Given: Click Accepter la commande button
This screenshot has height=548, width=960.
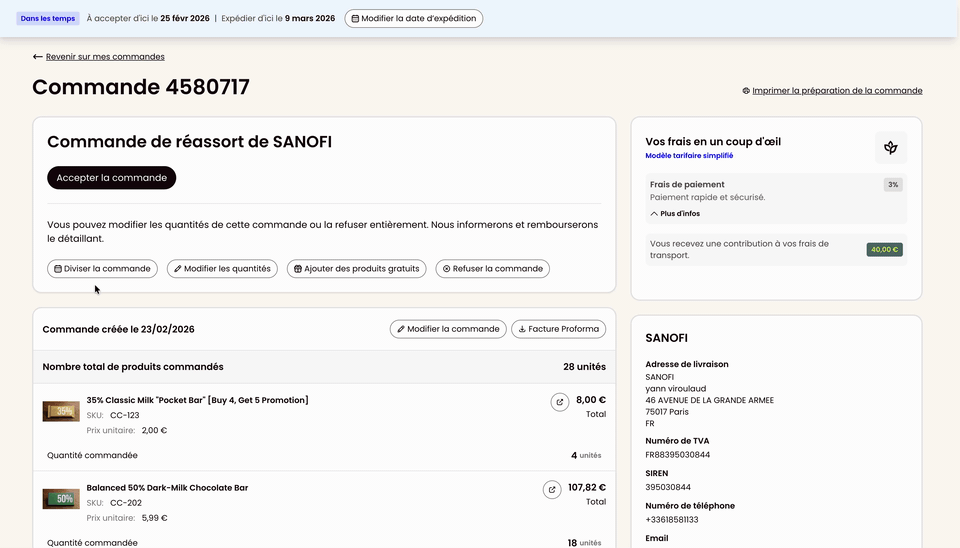Looking at the screenshot, I should coord(111,178).
